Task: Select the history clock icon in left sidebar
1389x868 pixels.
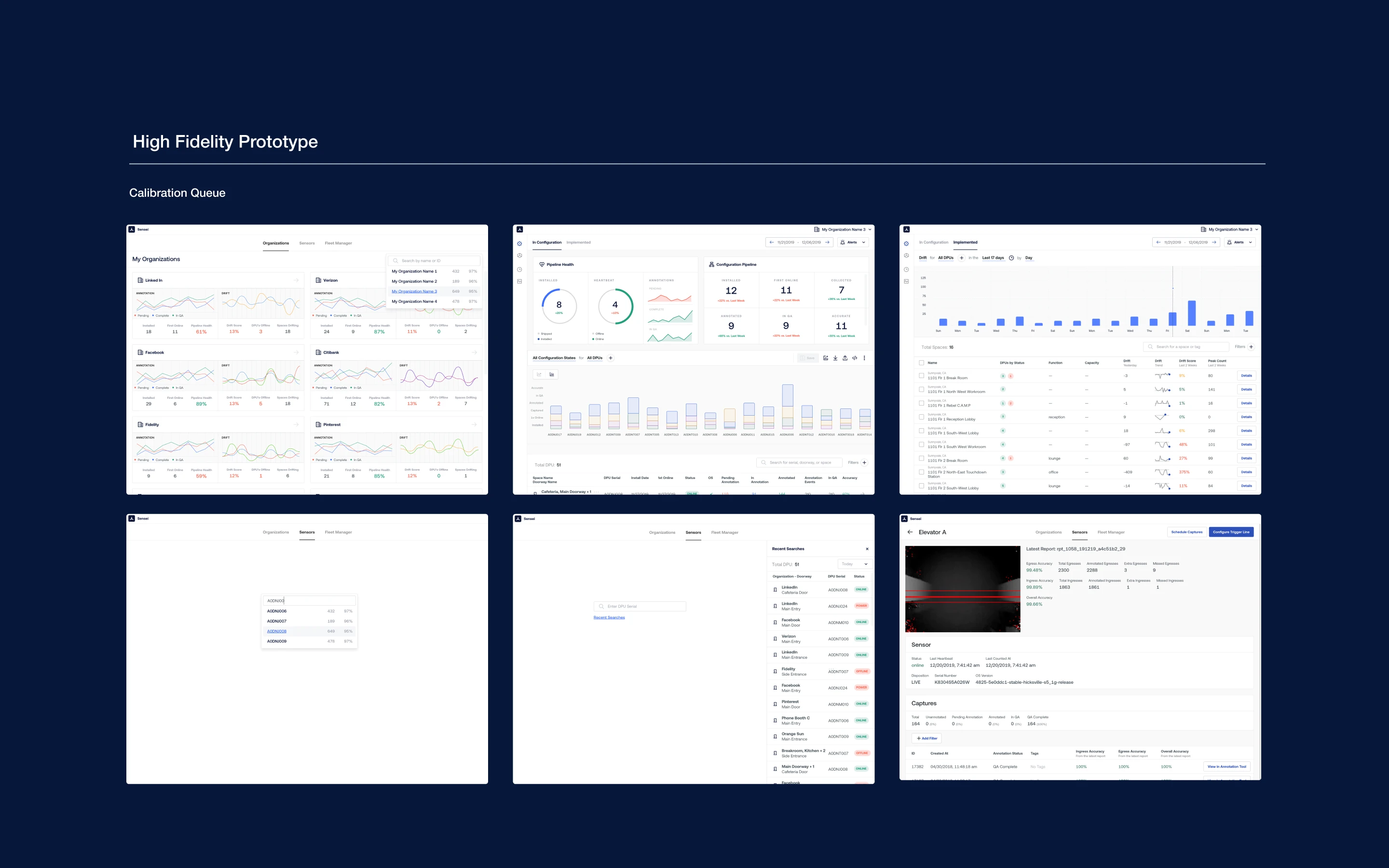Action: 519,270
